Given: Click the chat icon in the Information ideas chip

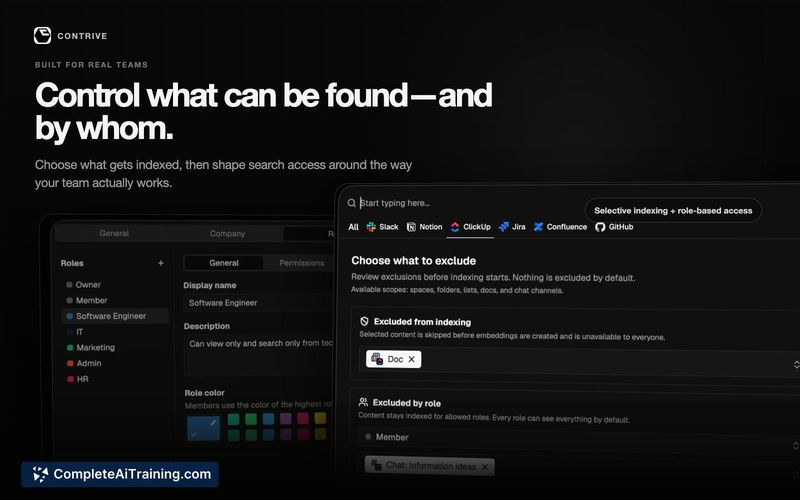Looking at the screenshot, I should click(376, 465).
